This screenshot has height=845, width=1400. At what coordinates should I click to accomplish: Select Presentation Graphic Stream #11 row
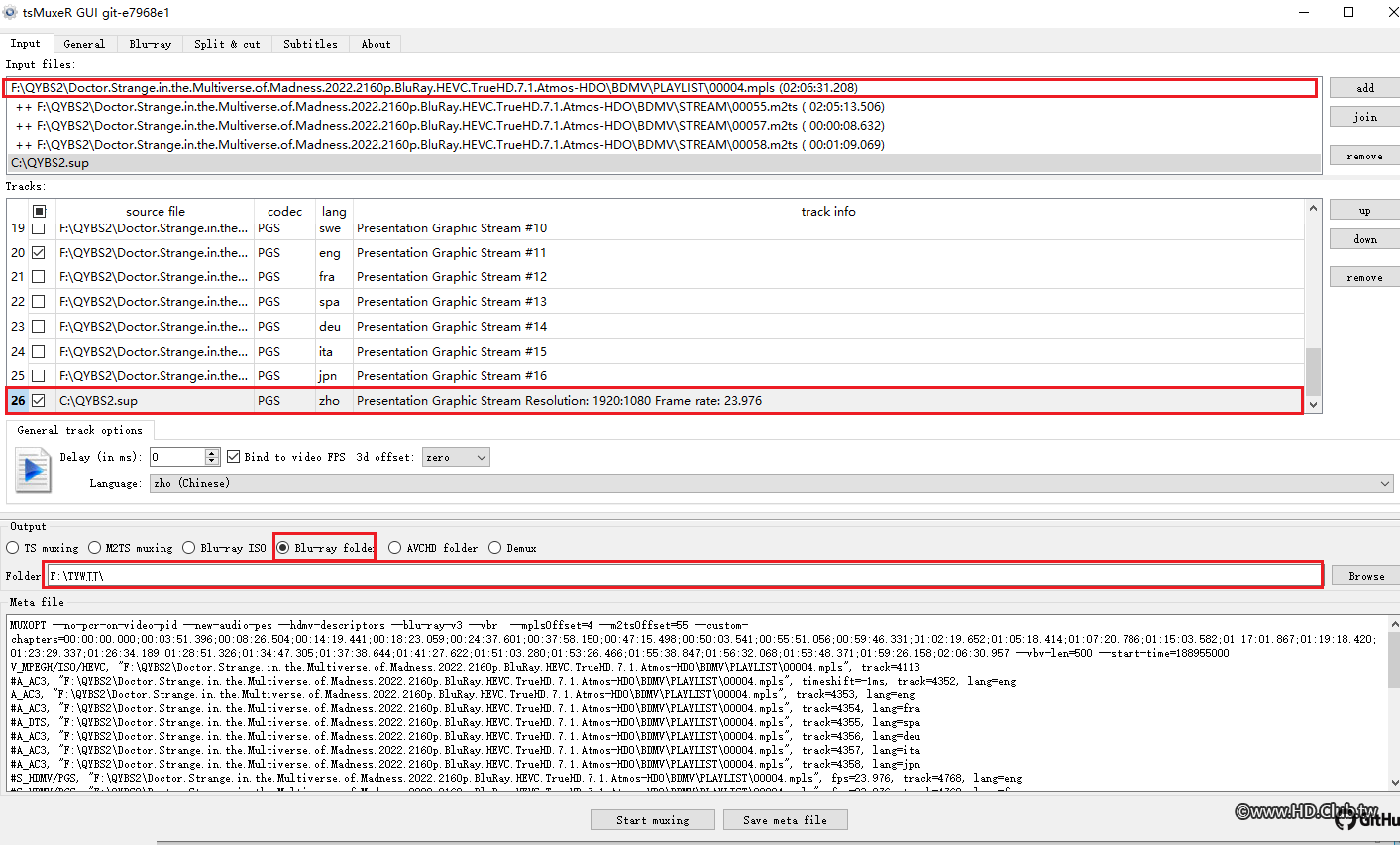tap(655, 253)
